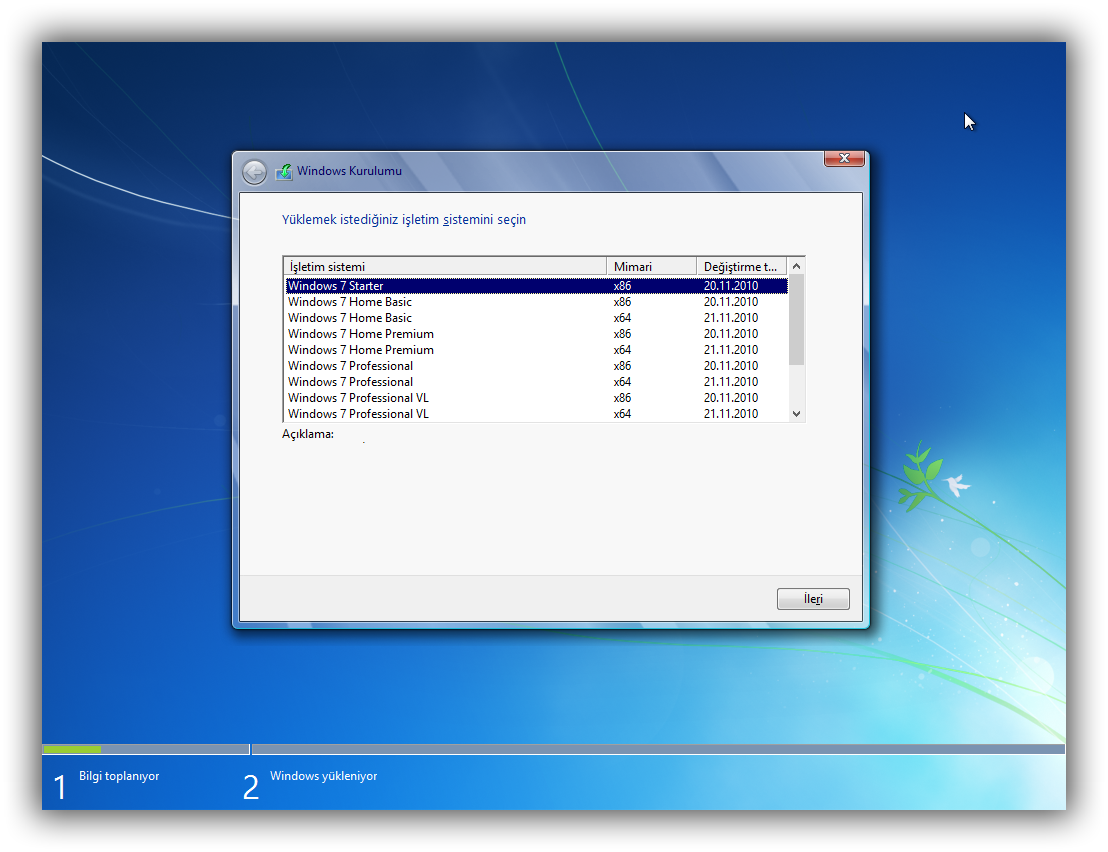This screenshot has height=852, width=1108.
Task: Select the Windows 7 Home Premium x64 row
Action: [536, 350]
